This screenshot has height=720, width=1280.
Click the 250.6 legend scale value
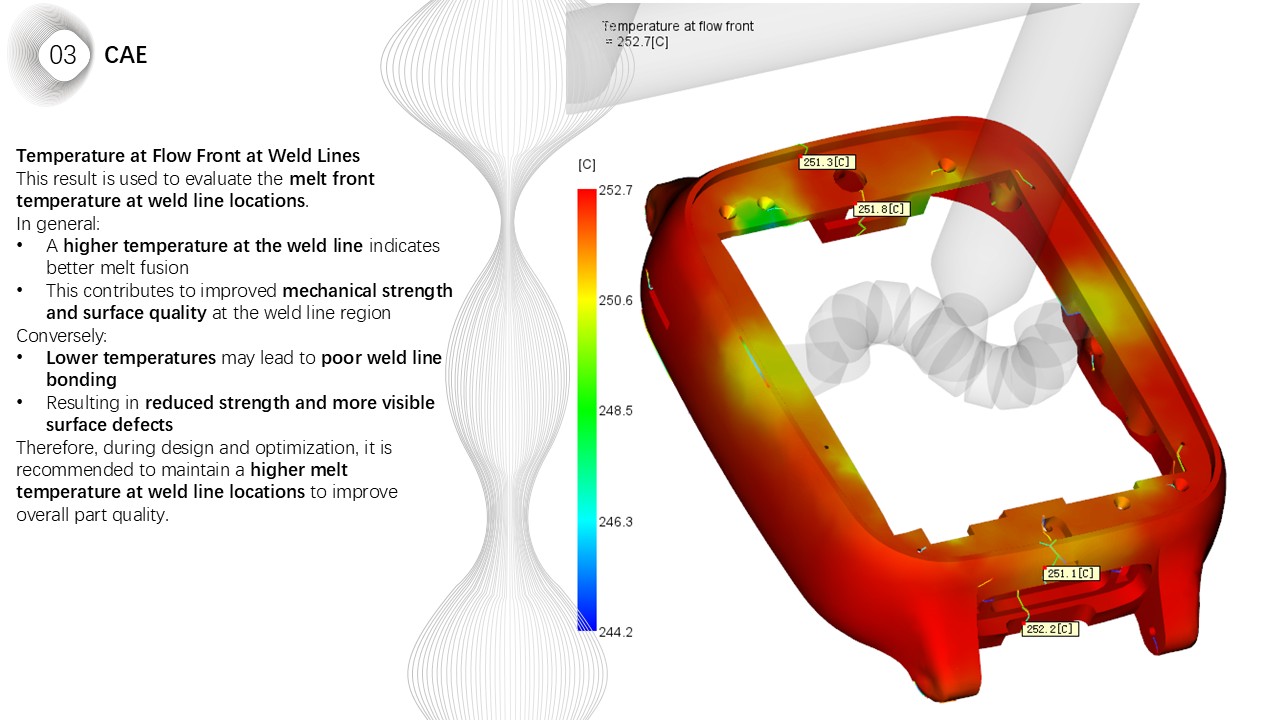pos(616,300)
